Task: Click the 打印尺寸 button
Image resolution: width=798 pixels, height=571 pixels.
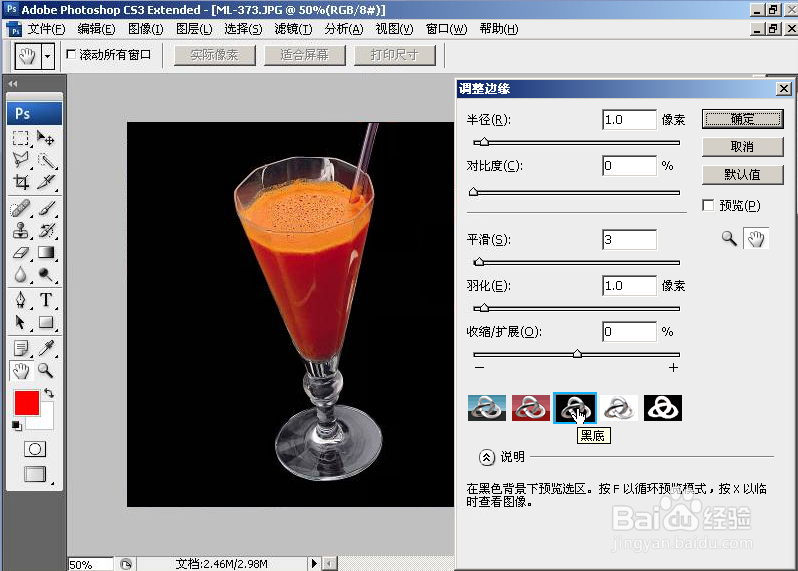Action: coord(394,55)
